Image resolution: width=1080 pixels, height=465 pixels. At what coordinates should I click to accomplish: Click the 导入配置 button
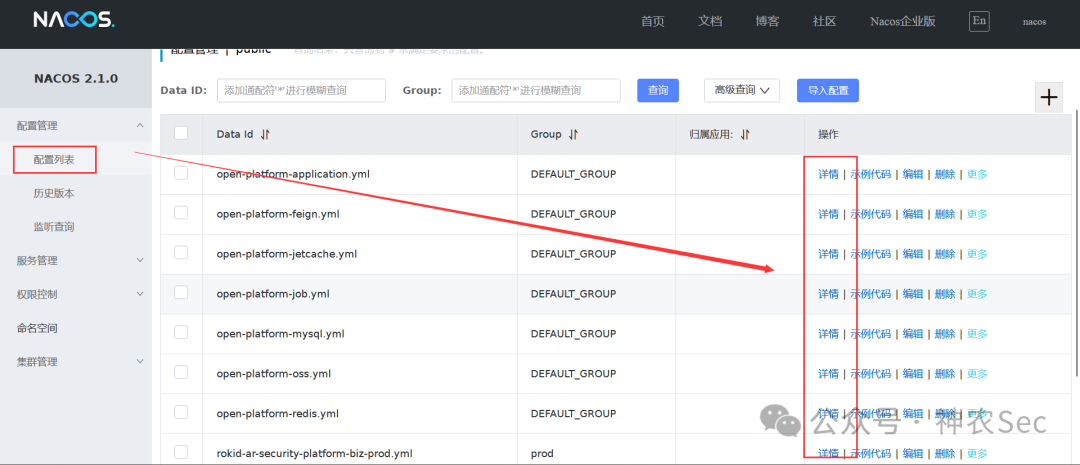point(828,90)
